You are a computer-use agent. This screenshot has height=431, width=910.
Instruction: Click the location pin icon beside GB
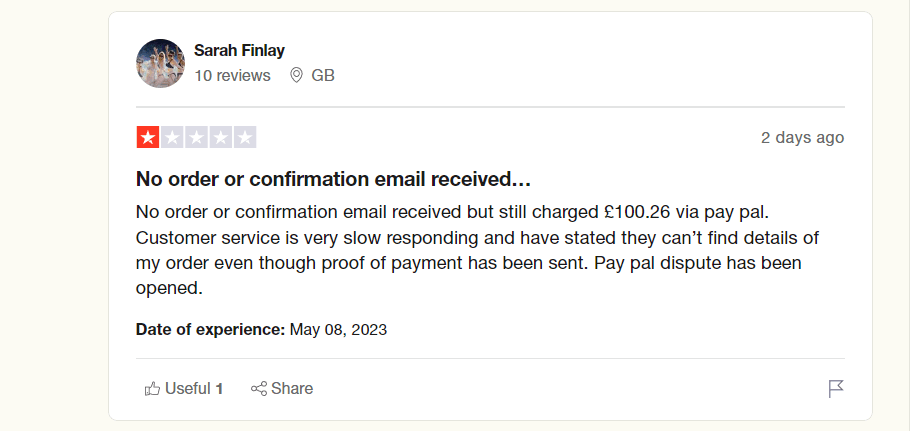[296, 75]
